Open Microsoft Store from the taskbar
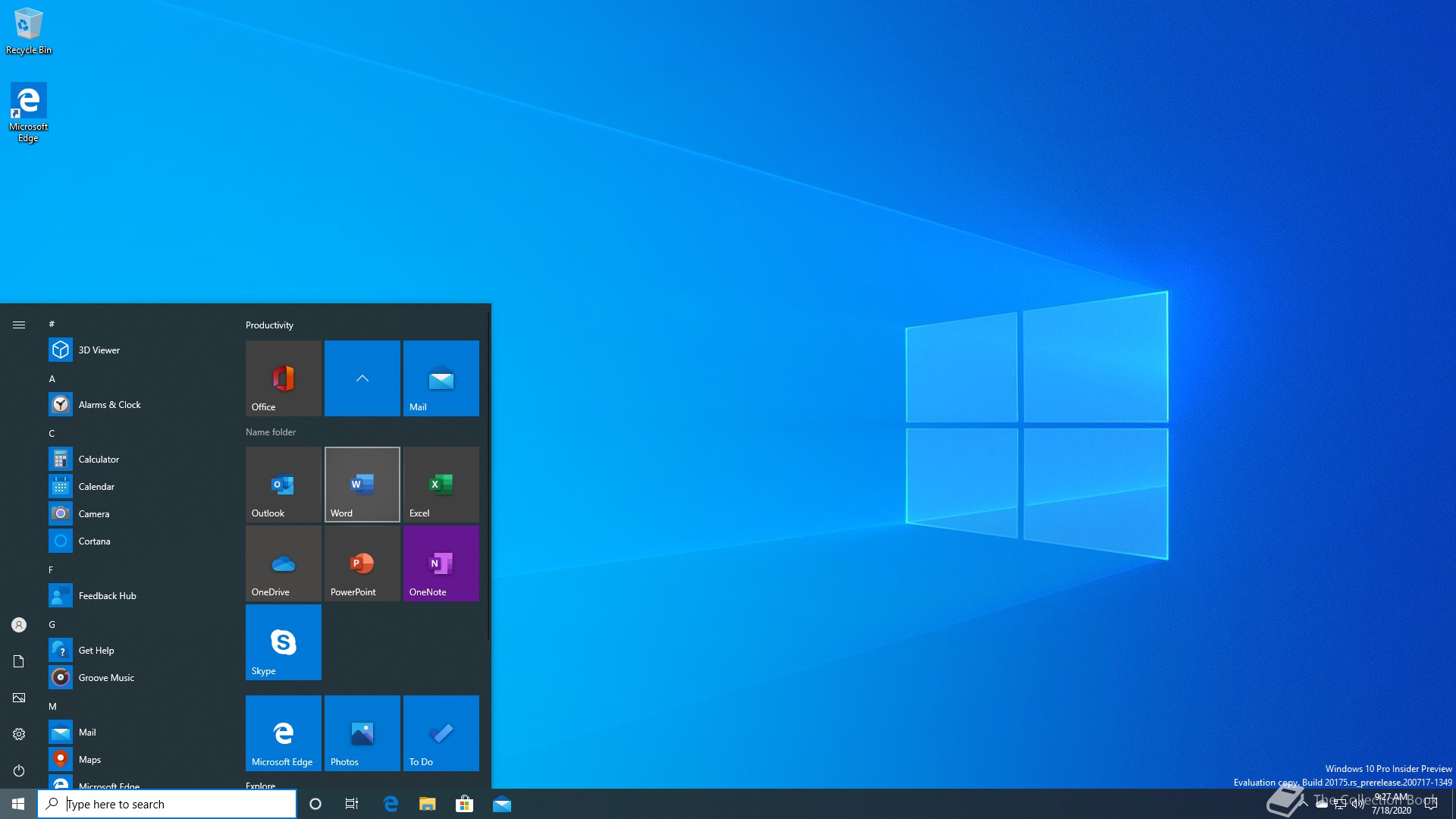The height and width of the screenshot is (819, 1456). tap(465, 804)
